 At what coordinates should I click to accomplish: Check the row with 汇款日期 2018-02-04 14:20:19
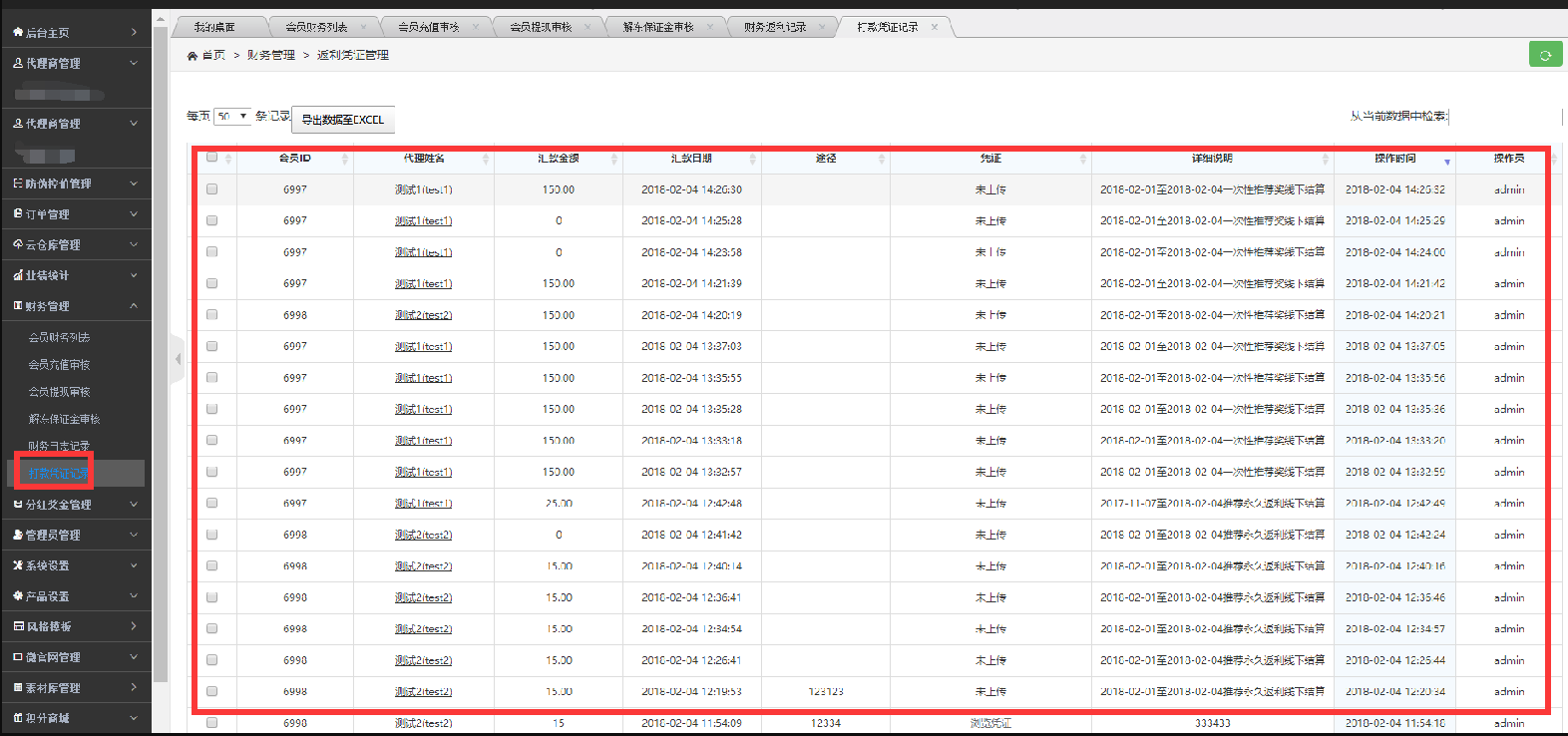click(211, 314)
